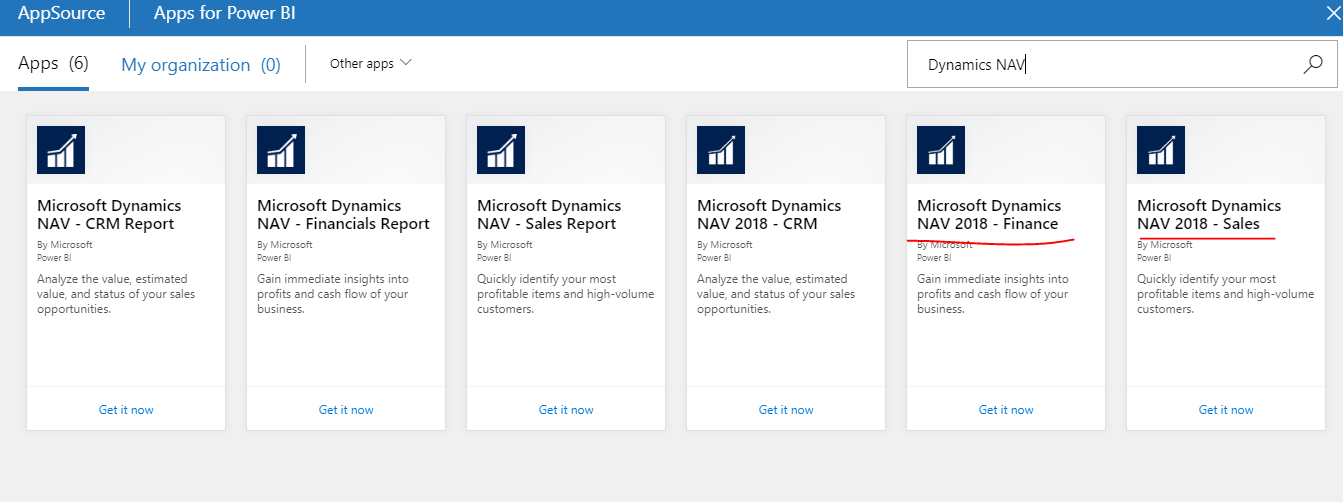Screen dimensions: 1343x502
Task: Click 'By Microsoft' on NAV 2018 - CRM card
Action: (x=725, y=245)
